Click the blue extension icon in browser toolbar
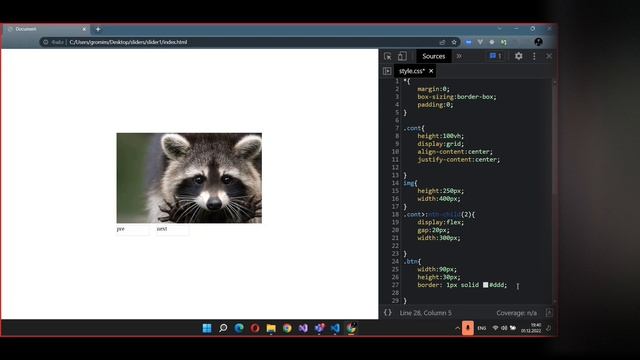Image resolution: width=640 pixels, height=360 pixels. coord(468,42)
